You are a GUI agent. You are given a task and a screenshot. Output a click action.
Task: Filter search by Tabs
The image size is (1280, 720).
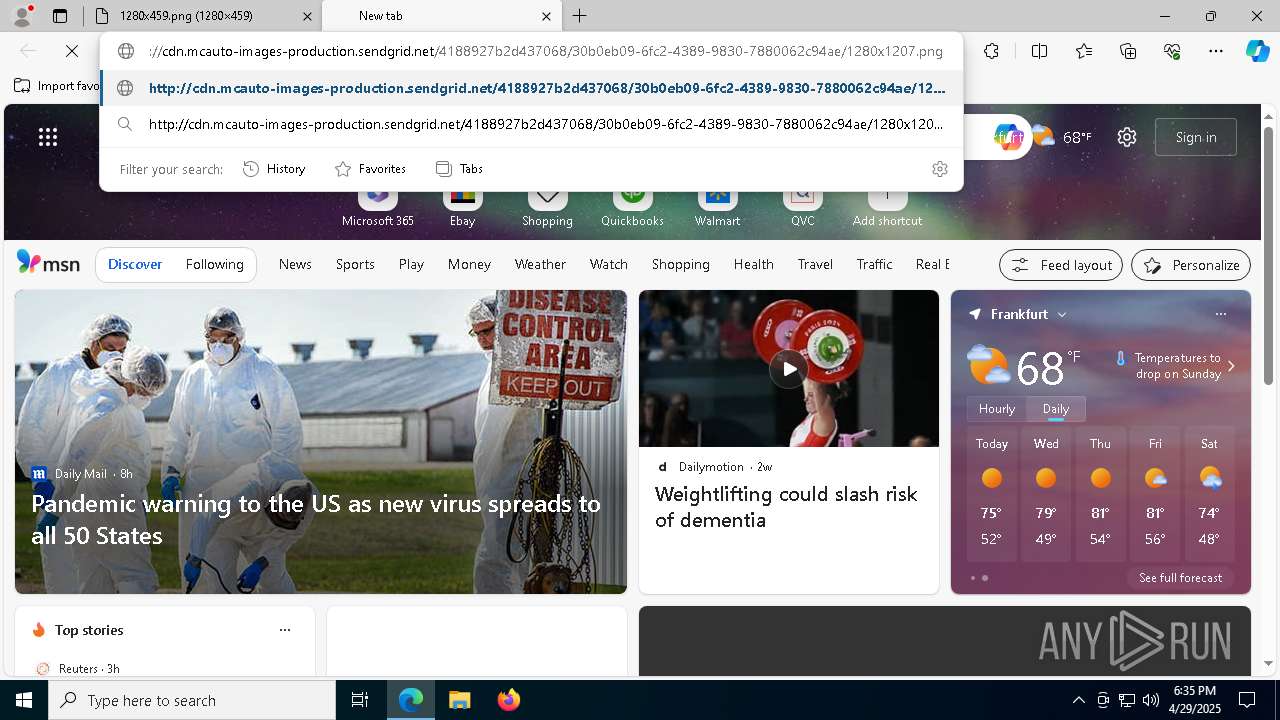[460, 169]
